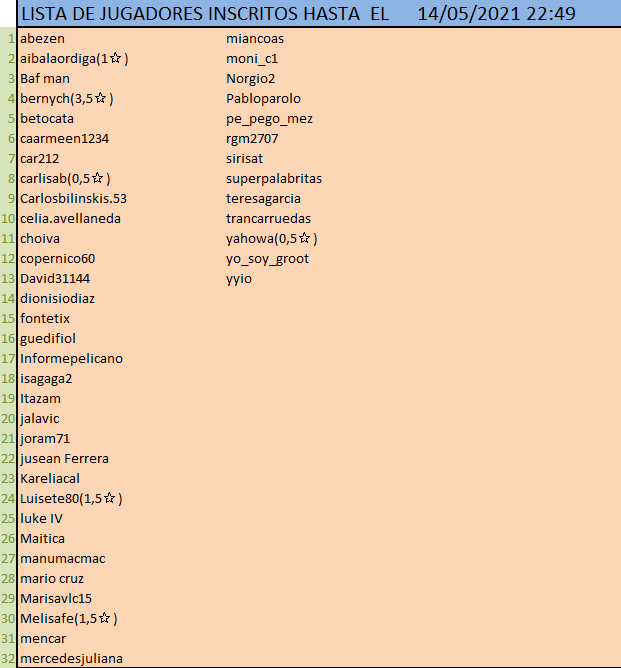Click the cell with 'Carlosbilinskis.53'
The image size is (621, 668).
[x=73, y=198]
